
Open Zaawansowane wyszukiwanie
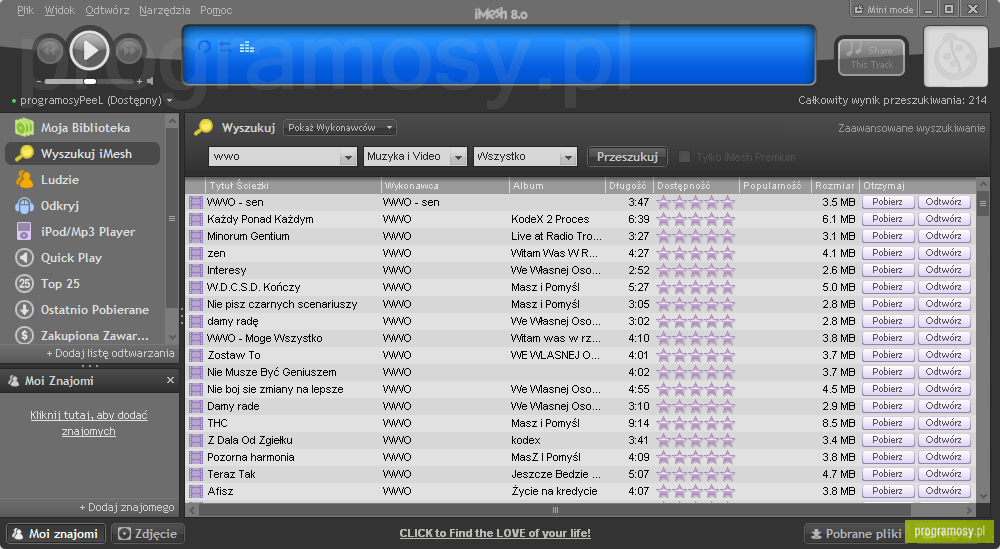[x=911, y=128]
